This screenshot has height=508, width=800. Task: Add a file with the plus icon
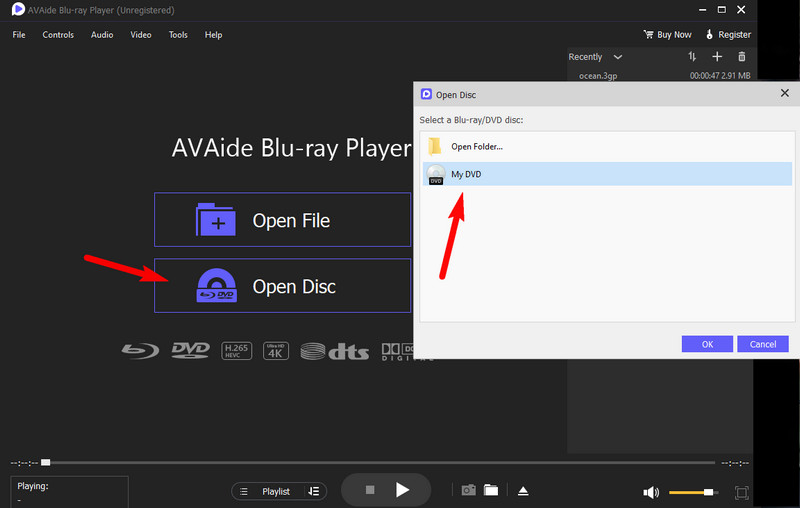717,57
